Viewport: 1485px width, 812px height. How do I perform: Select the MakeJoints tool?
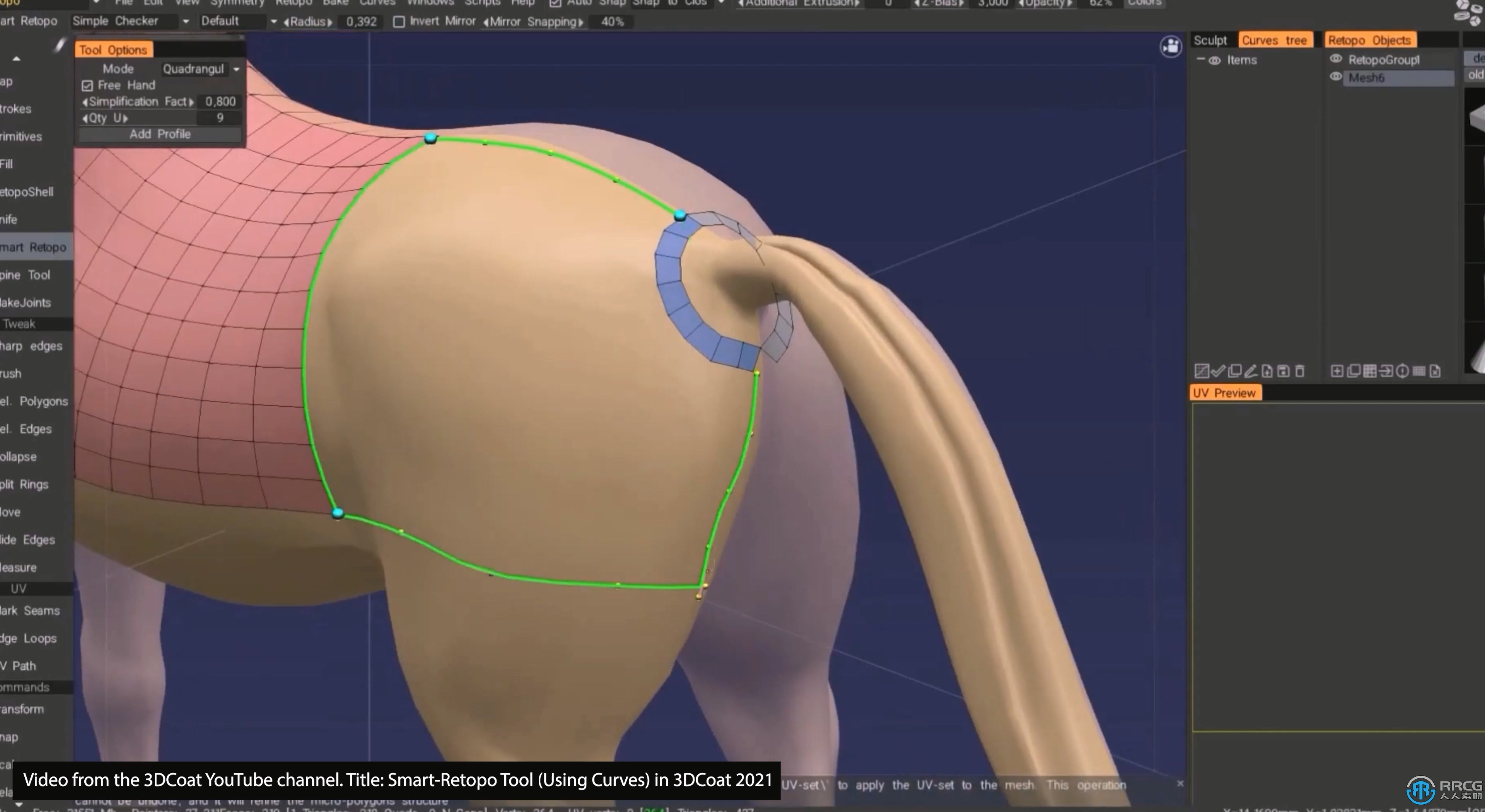[x=26, y=302]
